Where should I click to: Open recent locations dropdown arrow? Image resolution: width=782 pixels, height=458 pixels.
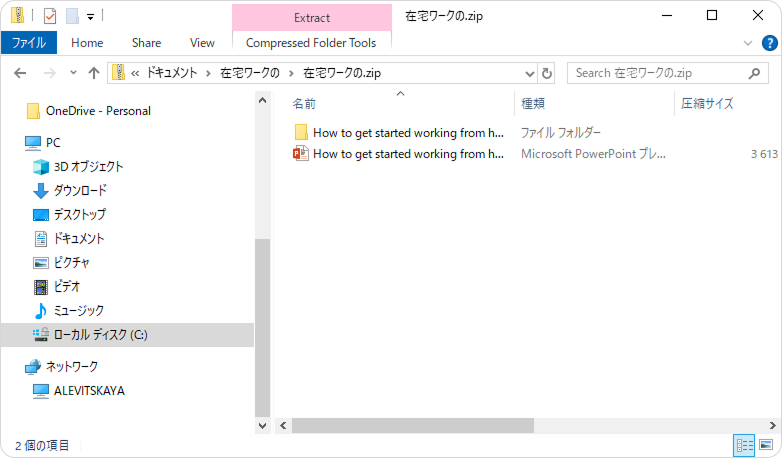73,73
